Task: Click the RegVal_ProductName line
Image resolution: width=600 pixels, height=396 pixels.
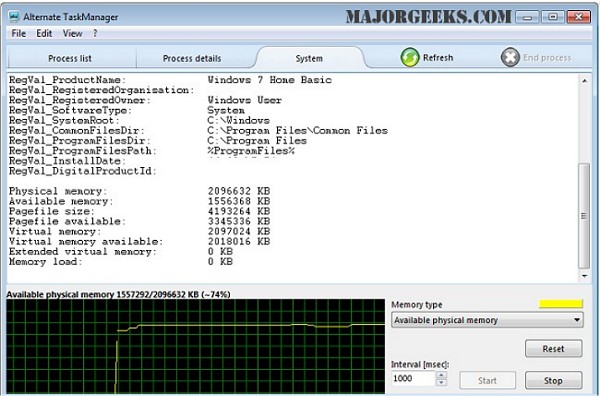Action: 170,80
